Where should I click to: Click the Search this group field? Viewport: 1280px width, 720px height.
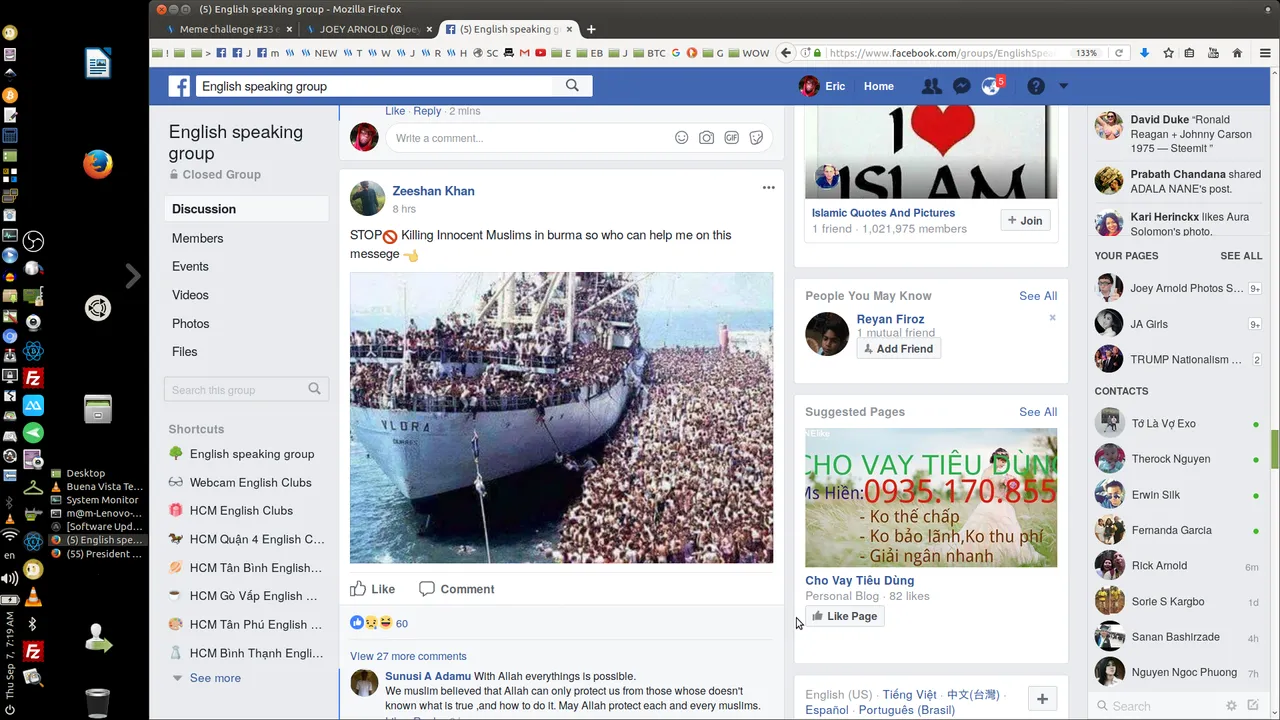click(x=246, y=390)
